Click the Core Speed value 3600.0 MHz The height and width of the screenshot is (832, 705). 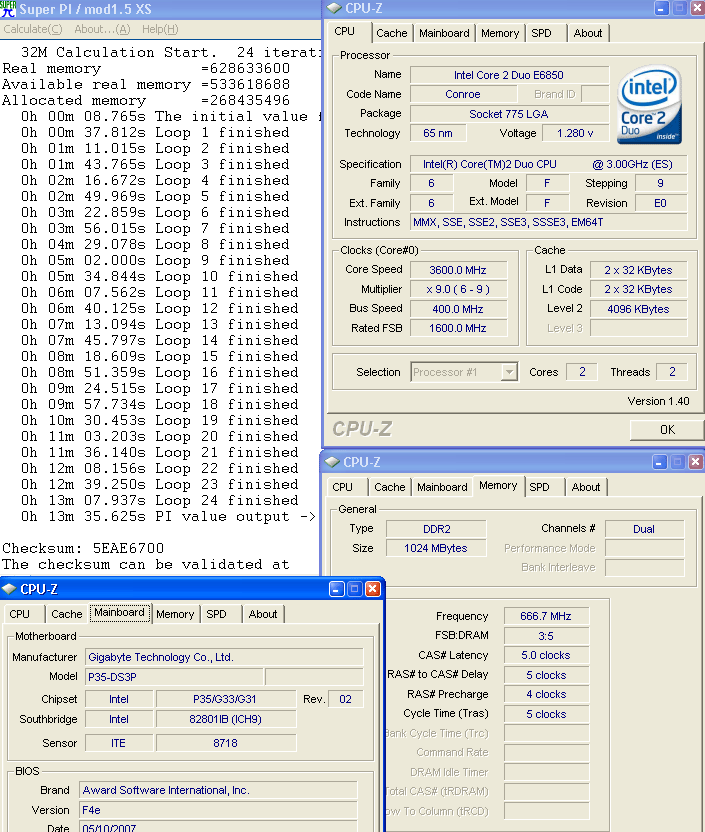click(x=458, y=270)
